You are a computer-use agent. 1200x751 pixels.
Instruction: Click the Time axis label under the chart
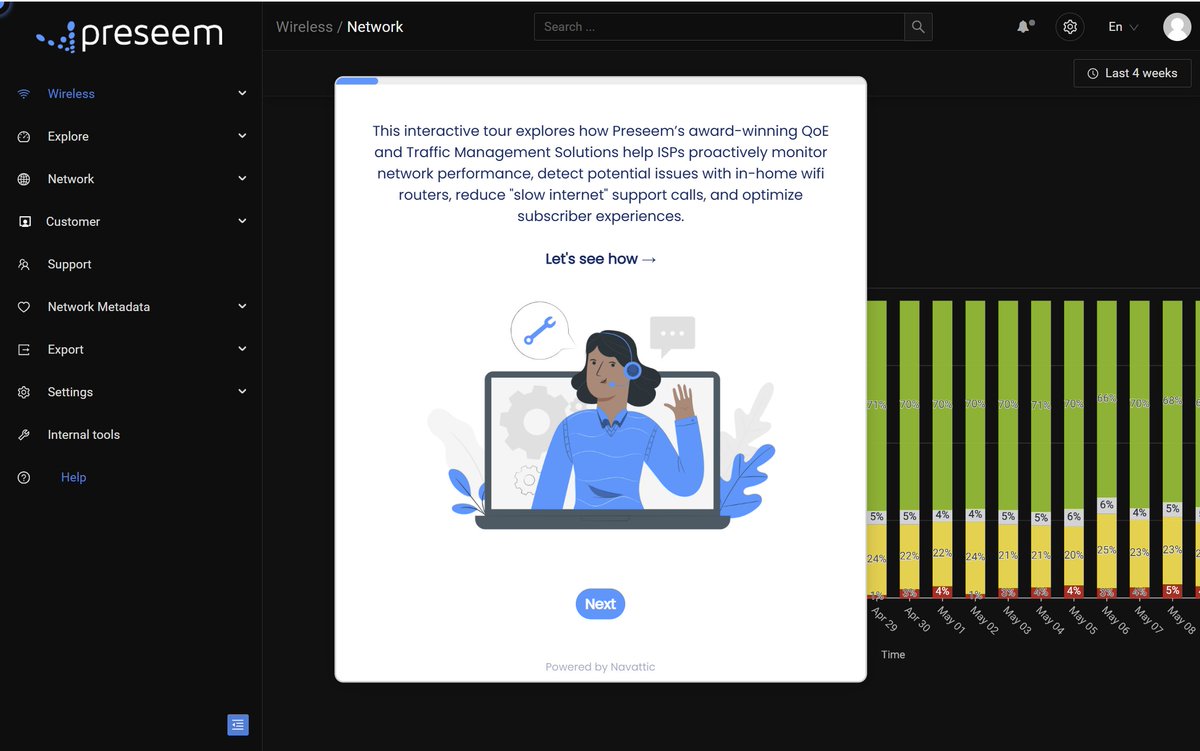pyautogui.click(x=893, y=655)
